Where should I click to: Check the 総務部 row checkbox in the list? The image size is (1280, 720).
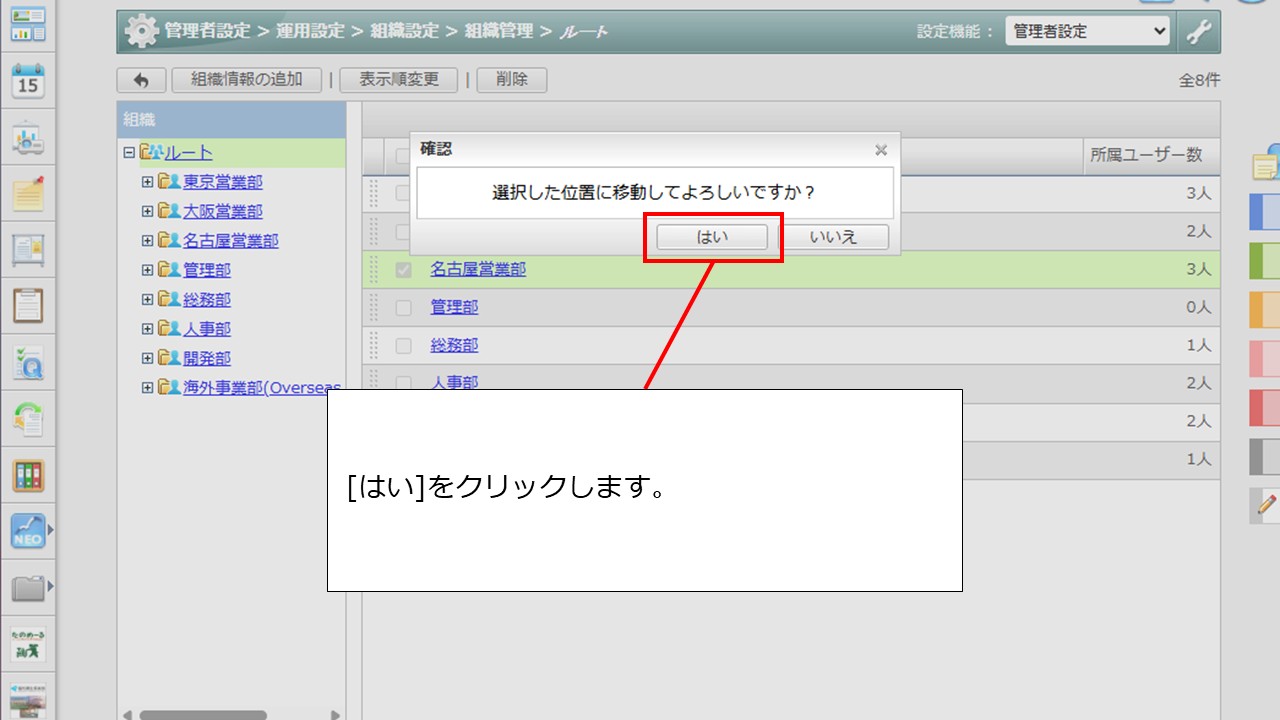pyautogui.click(x=403, y=346)
